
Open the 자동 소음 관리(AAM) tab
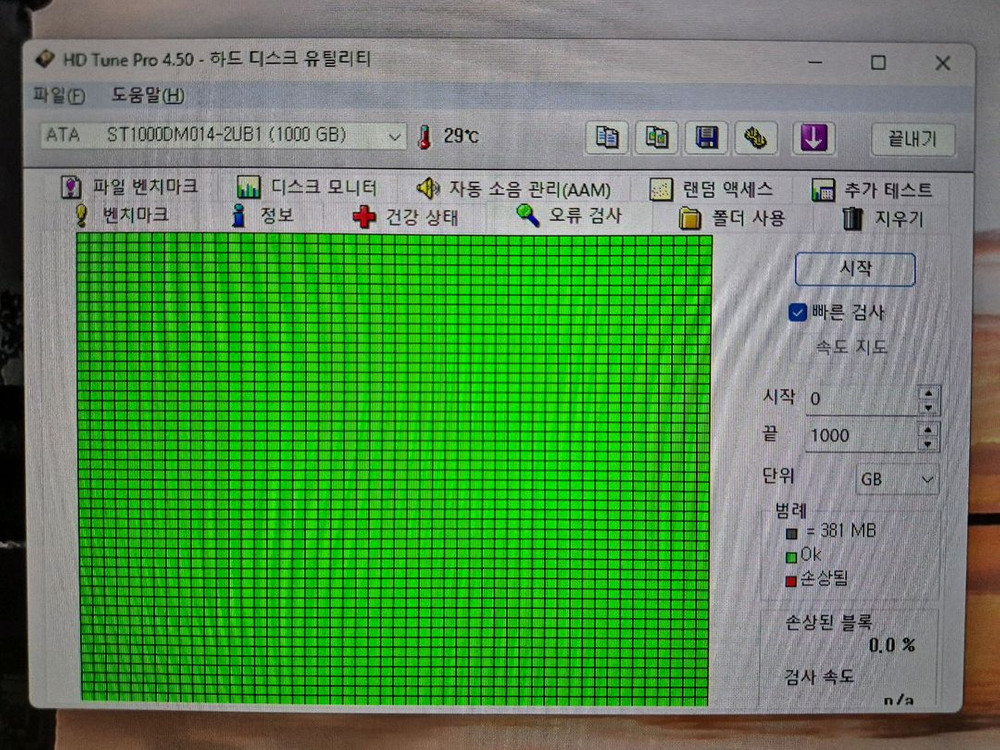513,189
